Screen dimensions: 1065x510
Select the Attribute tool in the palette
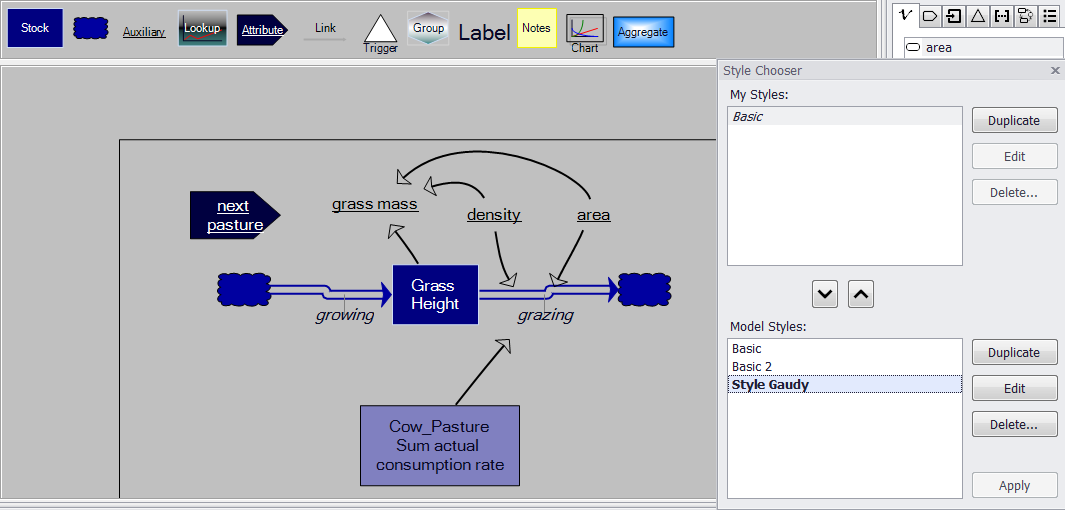point(262,30)
